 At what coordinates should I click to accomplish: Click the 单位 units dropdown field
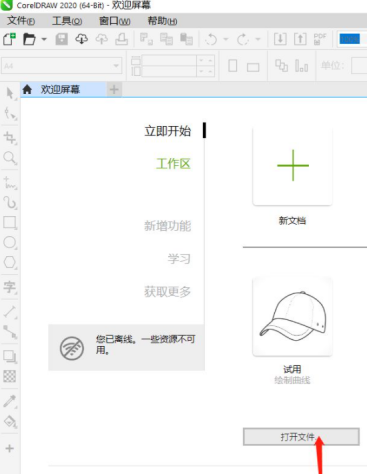point(359,65)
